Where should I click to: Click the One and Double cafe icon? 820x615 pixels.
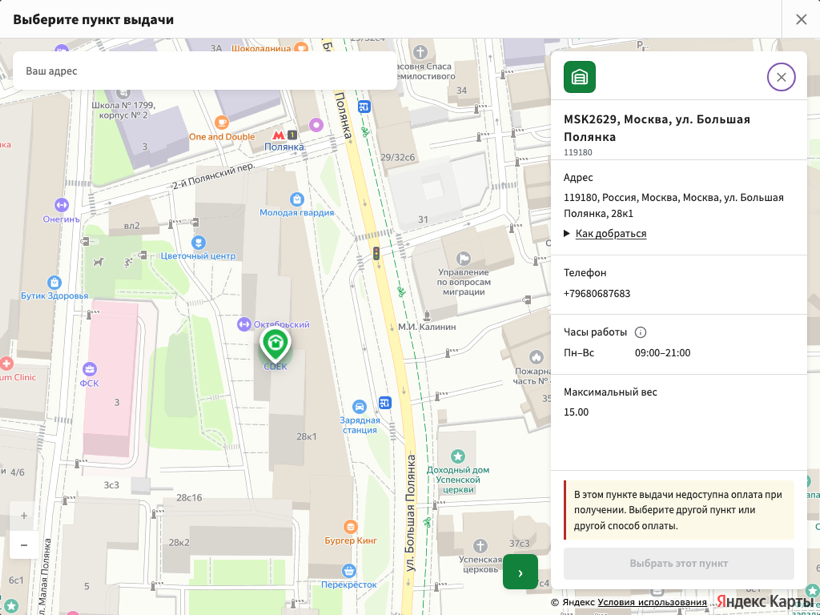pos(222,123)
